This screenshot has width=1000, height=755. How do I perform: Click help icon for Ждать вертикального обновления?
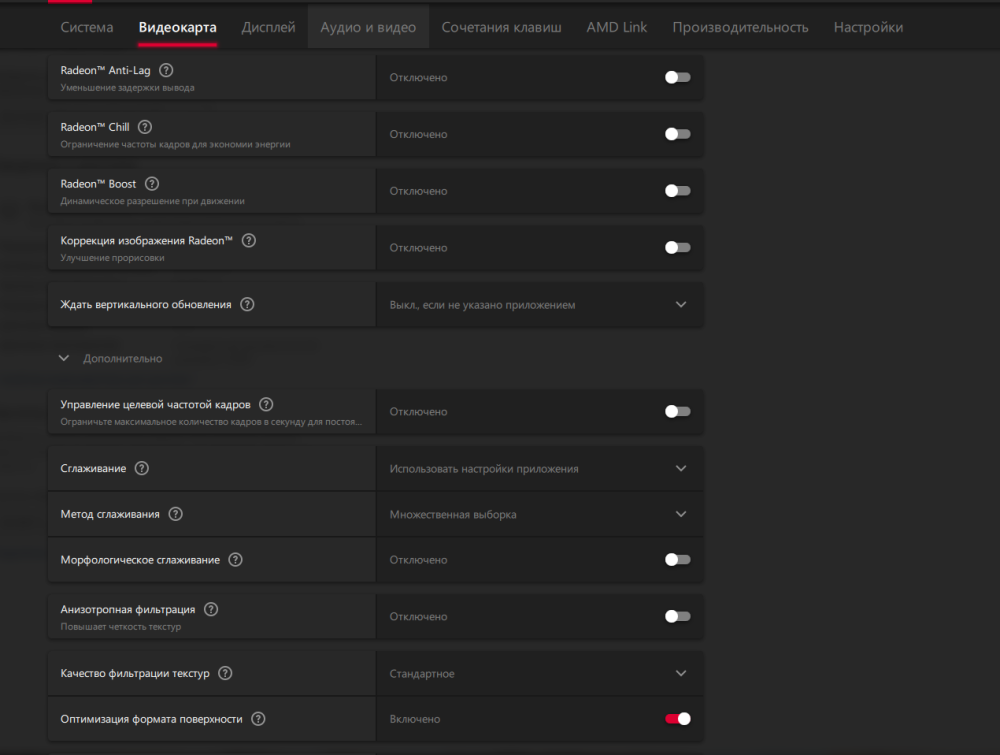(x=247, y=304)
